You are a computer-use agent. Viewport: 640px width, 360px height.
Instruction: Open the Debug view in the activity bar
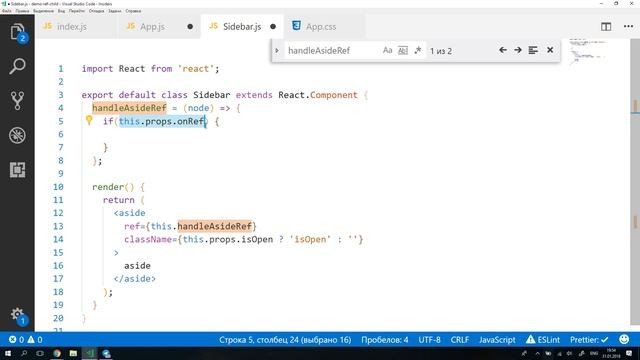click(17, 135)
